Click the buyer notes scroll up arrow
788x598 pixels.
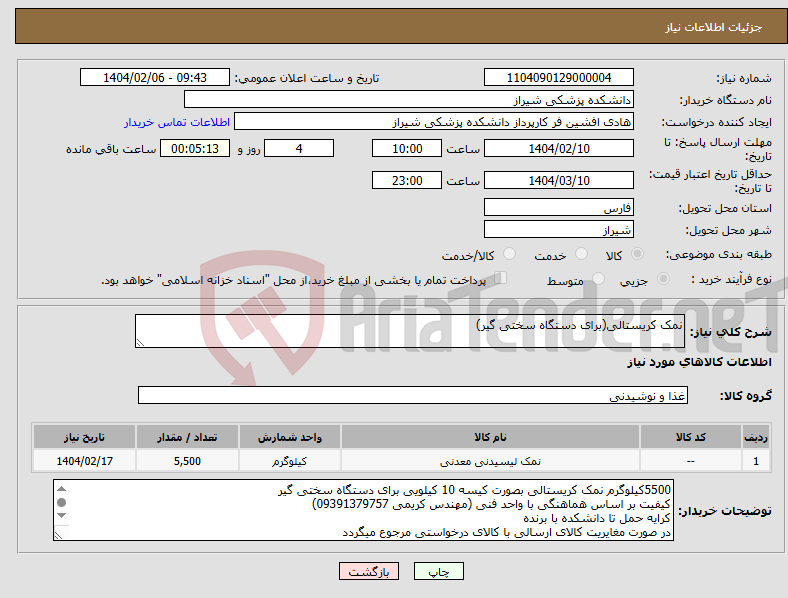pyautogui.click(x=61, y=489)
